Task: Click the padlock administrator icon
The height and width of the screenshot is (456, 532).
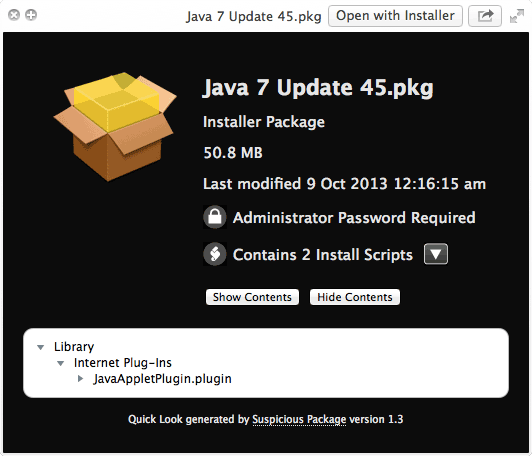Action: pyautogui.click(x=215, y=217)
